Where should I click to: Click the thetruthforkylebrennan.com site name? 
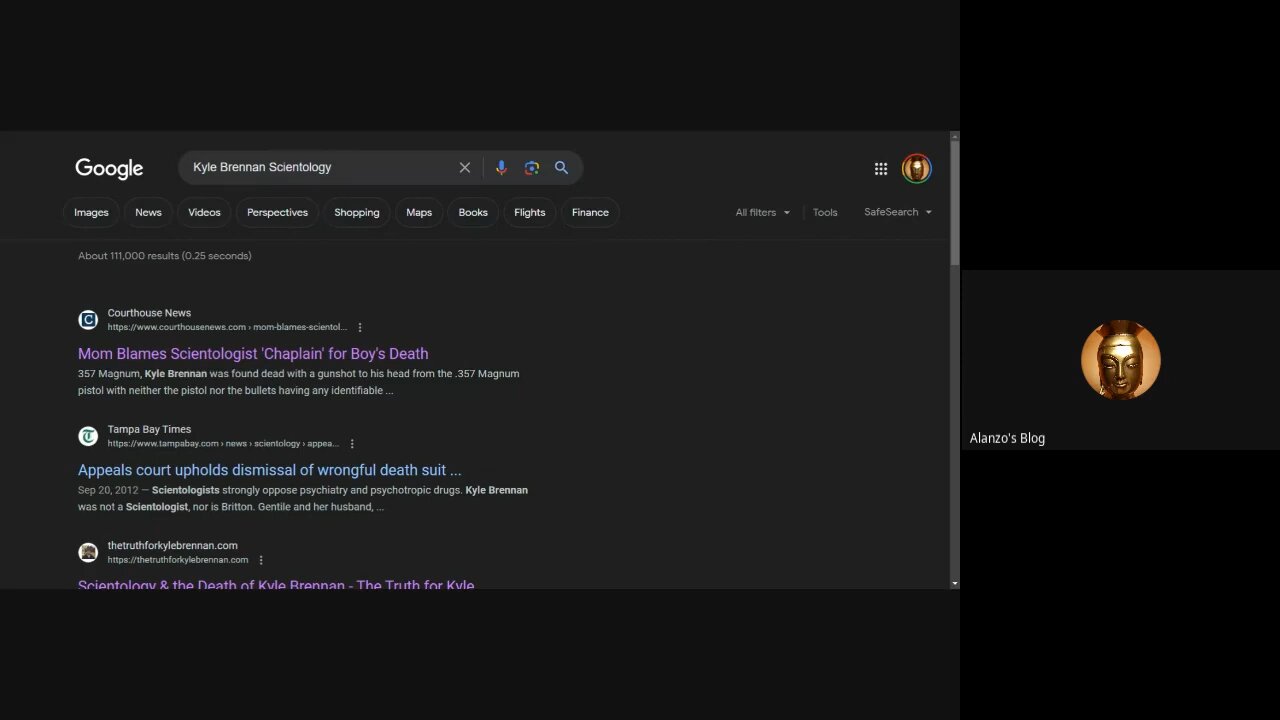172,545
